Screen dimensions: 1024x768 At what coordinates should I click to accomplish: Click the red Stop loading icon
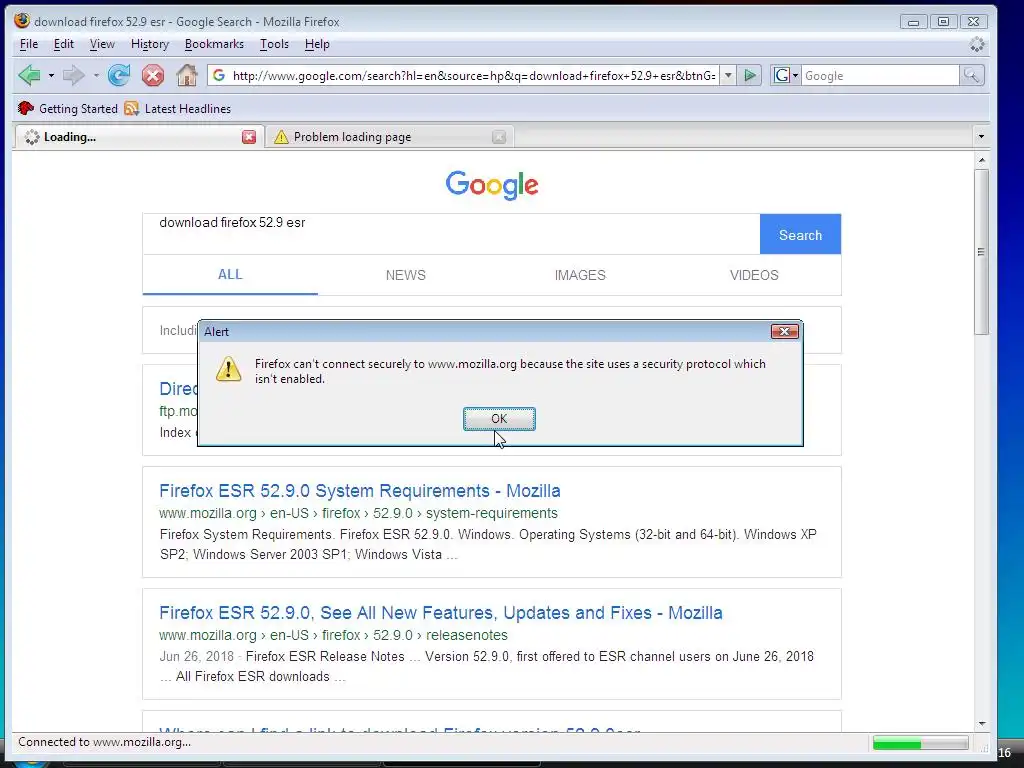click(x=153, y=76)
